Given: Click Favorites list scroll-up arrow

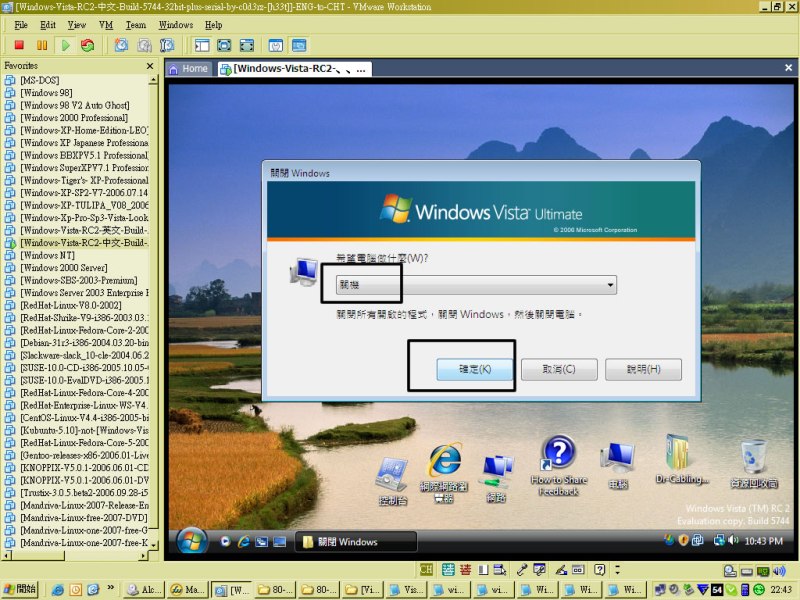Looking at the screenshot, I should tap(153, 80).
